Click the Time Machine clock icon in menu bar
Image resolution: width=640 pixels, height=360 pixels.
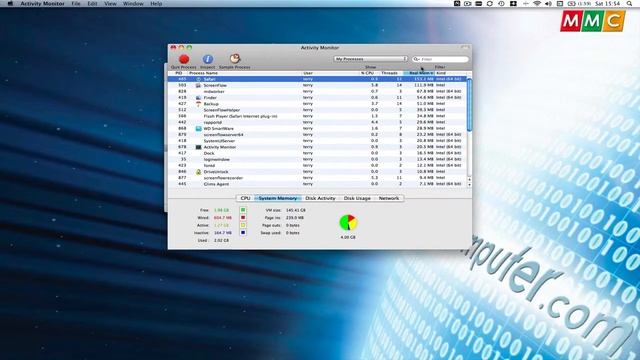click(x=501, y=3)
